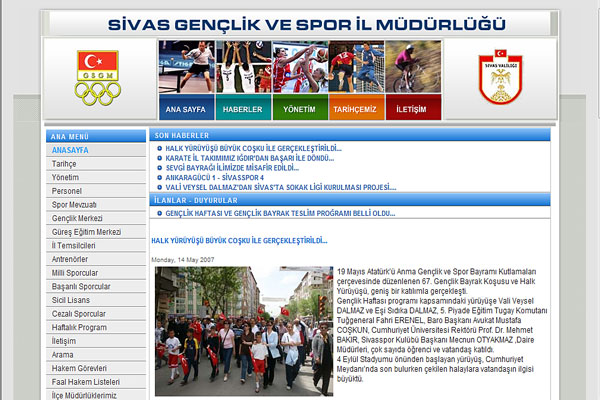This screenshot has height=400, width=600.
Task: Click the bullet icon beside Vali Veysel news
Action: click(x=159, y=187)
